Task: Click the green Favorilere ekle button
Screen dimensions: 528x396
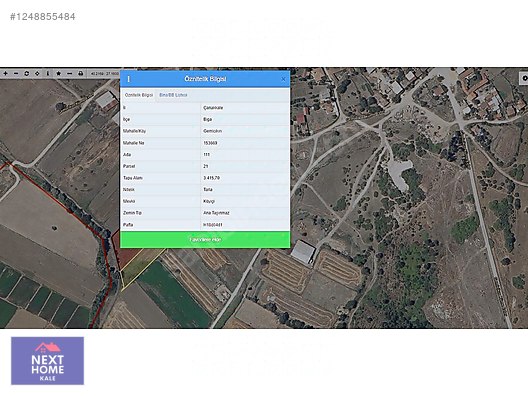Action: coord(205,240)
